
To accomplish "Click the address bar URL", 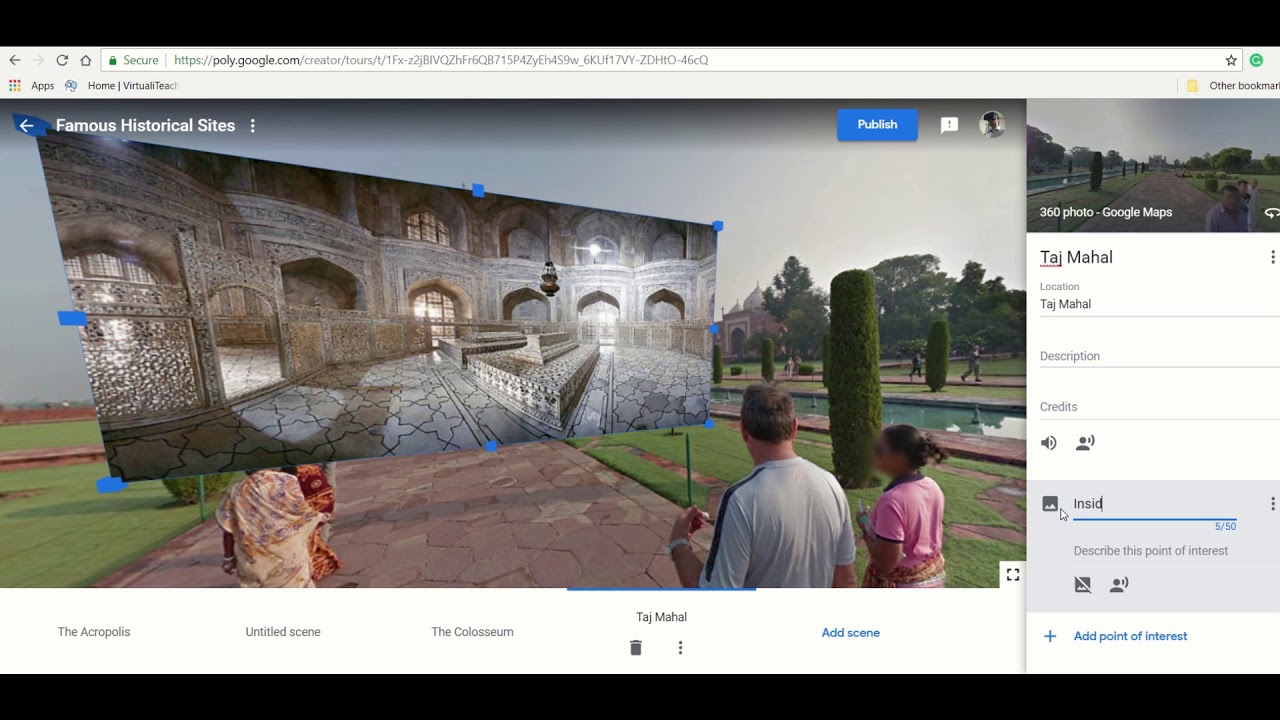I will click(x=440, y=60).
